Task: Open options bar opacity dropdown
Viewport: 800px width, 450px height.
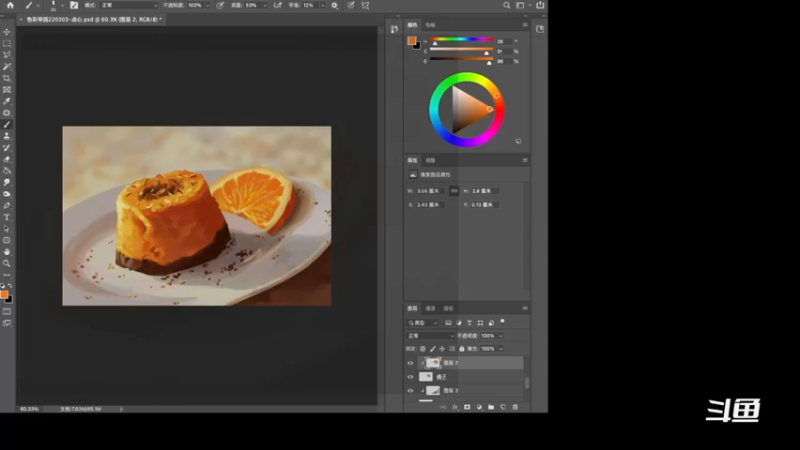Action: click(208, 6)
